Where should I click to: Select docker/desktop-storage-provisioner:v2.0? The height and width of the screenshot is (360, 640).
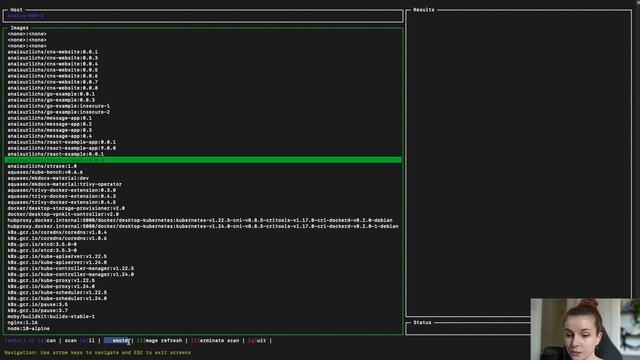click(66, 208)
